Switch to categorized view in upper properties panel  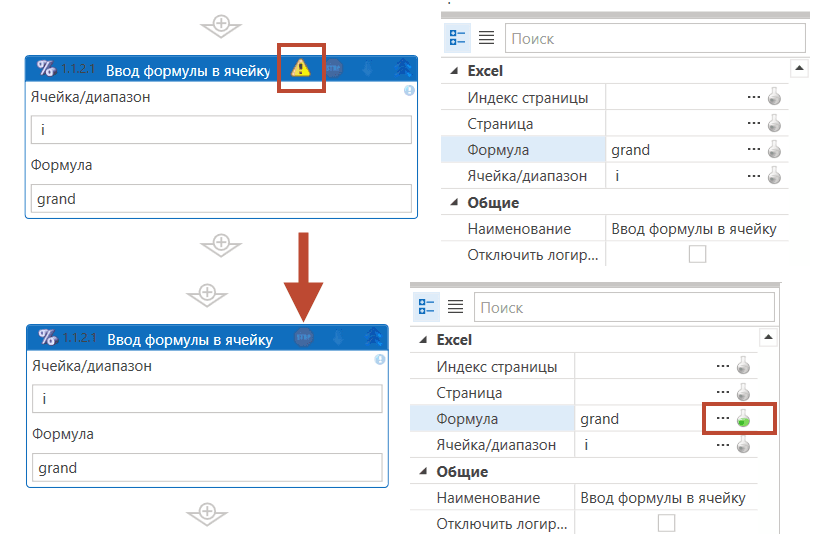458,38
